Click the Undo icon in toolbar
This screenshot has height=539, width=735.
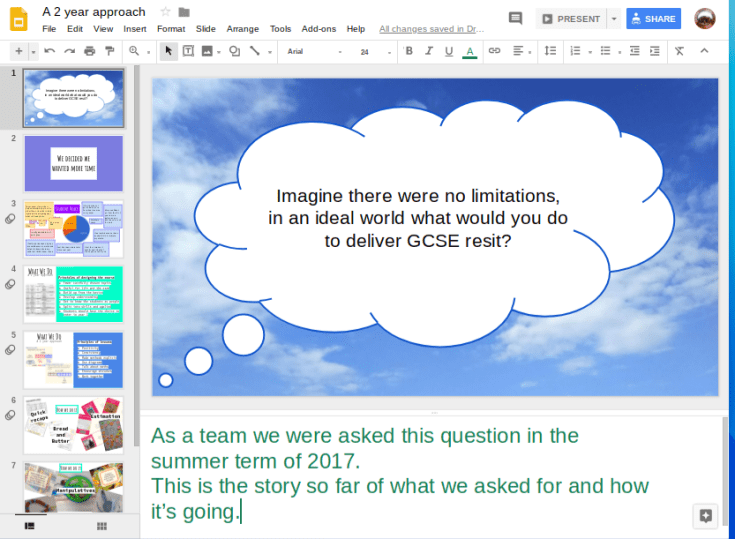[49, 51]
